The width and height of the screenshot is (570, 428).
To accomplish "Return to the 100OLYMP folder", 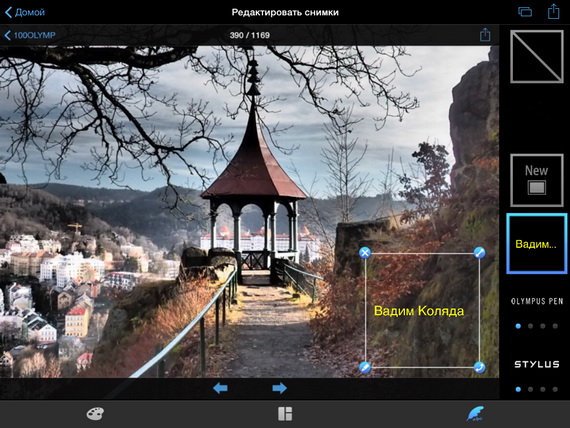I will click(x=30, y=35).
